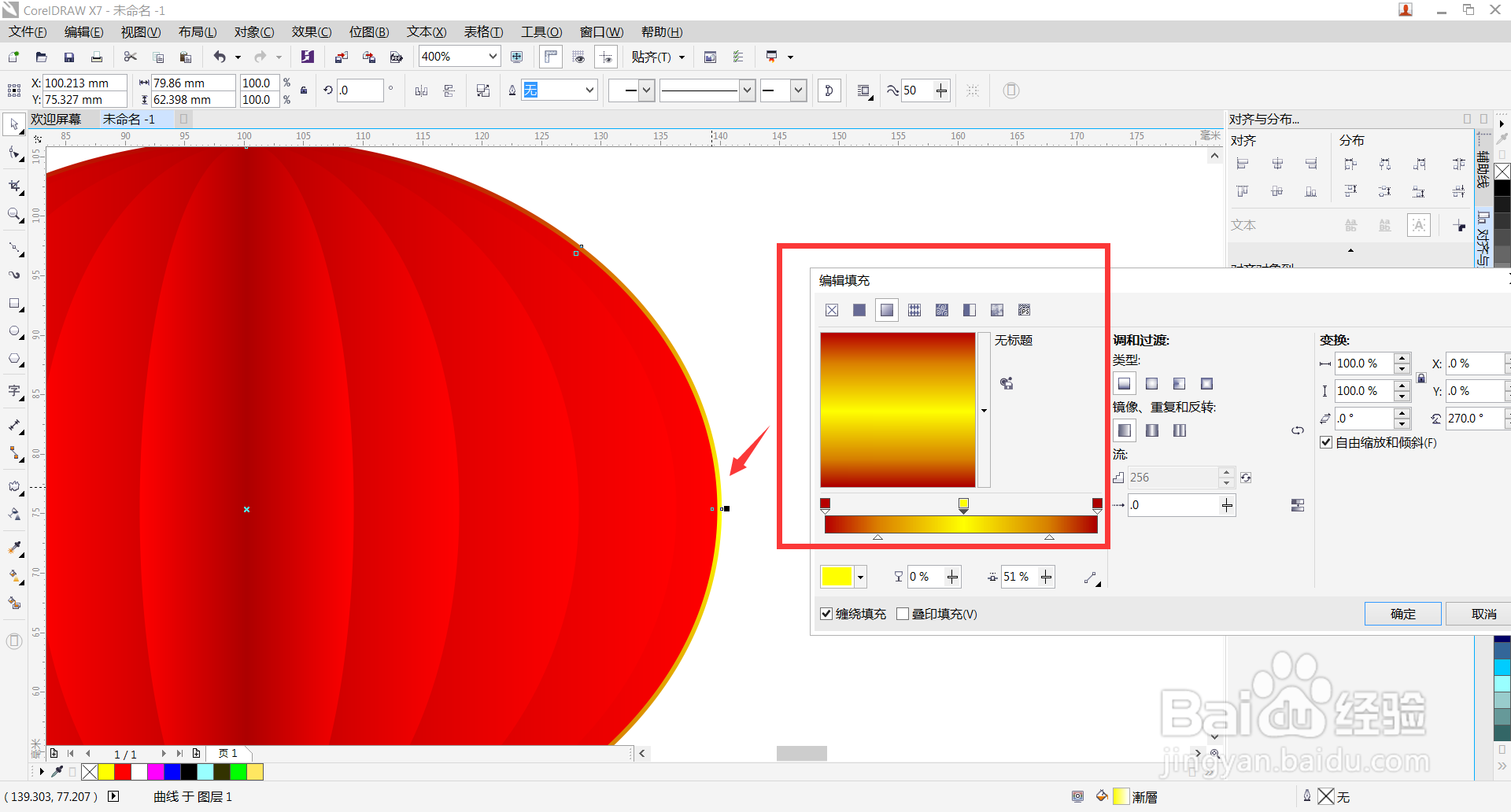Open the 文件(F) menu
This screenshot has height=812, width=1511.
click(x=28, y=32)
